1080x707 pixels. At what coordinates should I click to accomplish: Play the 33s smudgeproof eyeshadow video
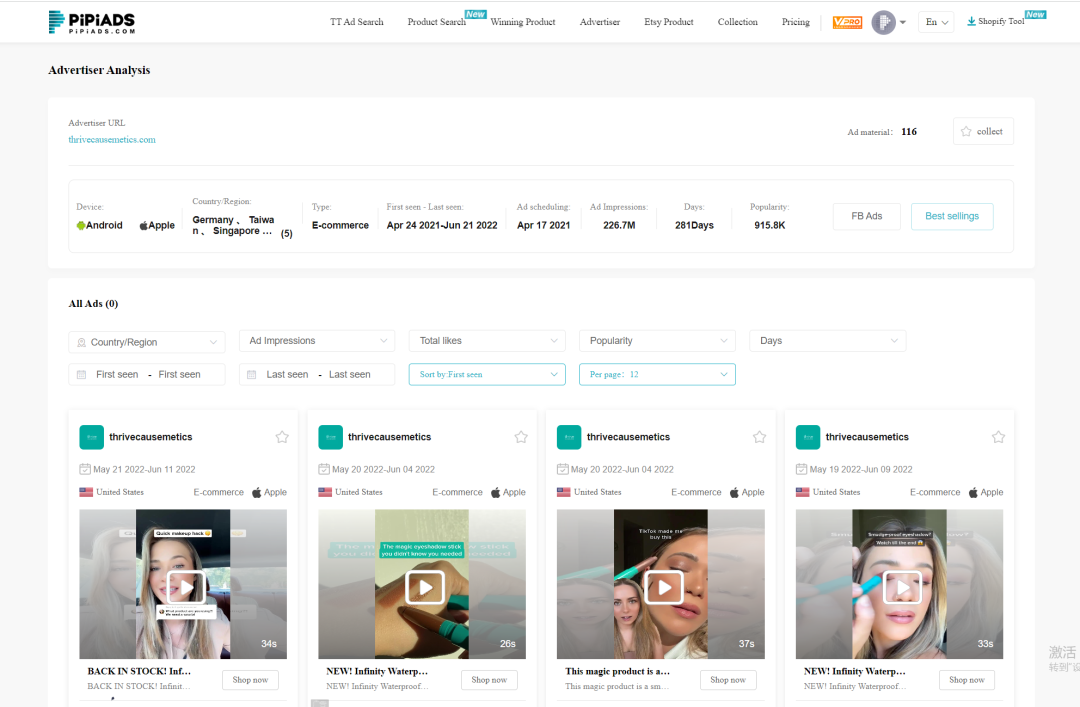[902, 588]
